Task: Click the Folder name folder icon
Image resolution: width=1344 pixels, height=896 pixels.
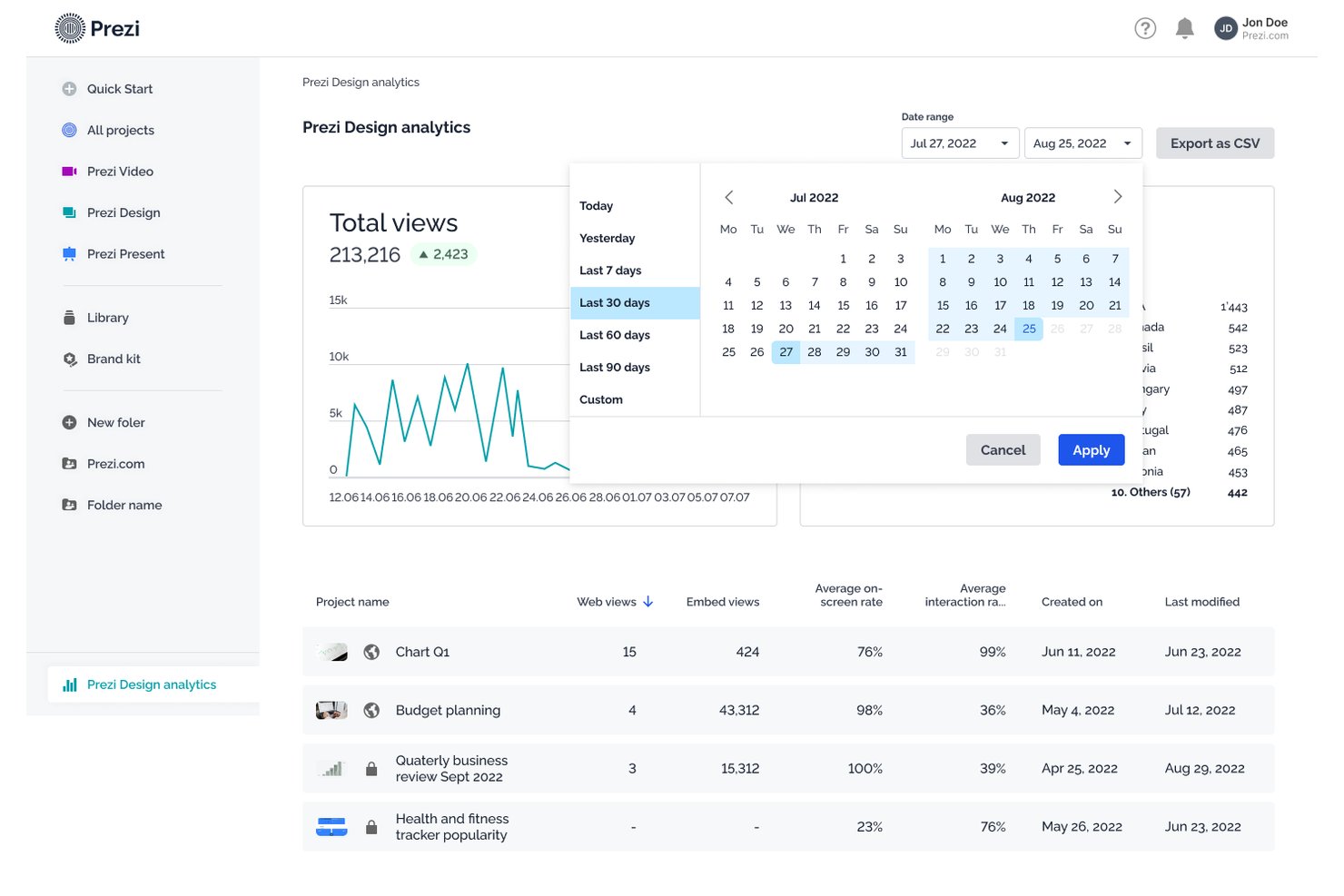Action: click(x=69, y=505)
